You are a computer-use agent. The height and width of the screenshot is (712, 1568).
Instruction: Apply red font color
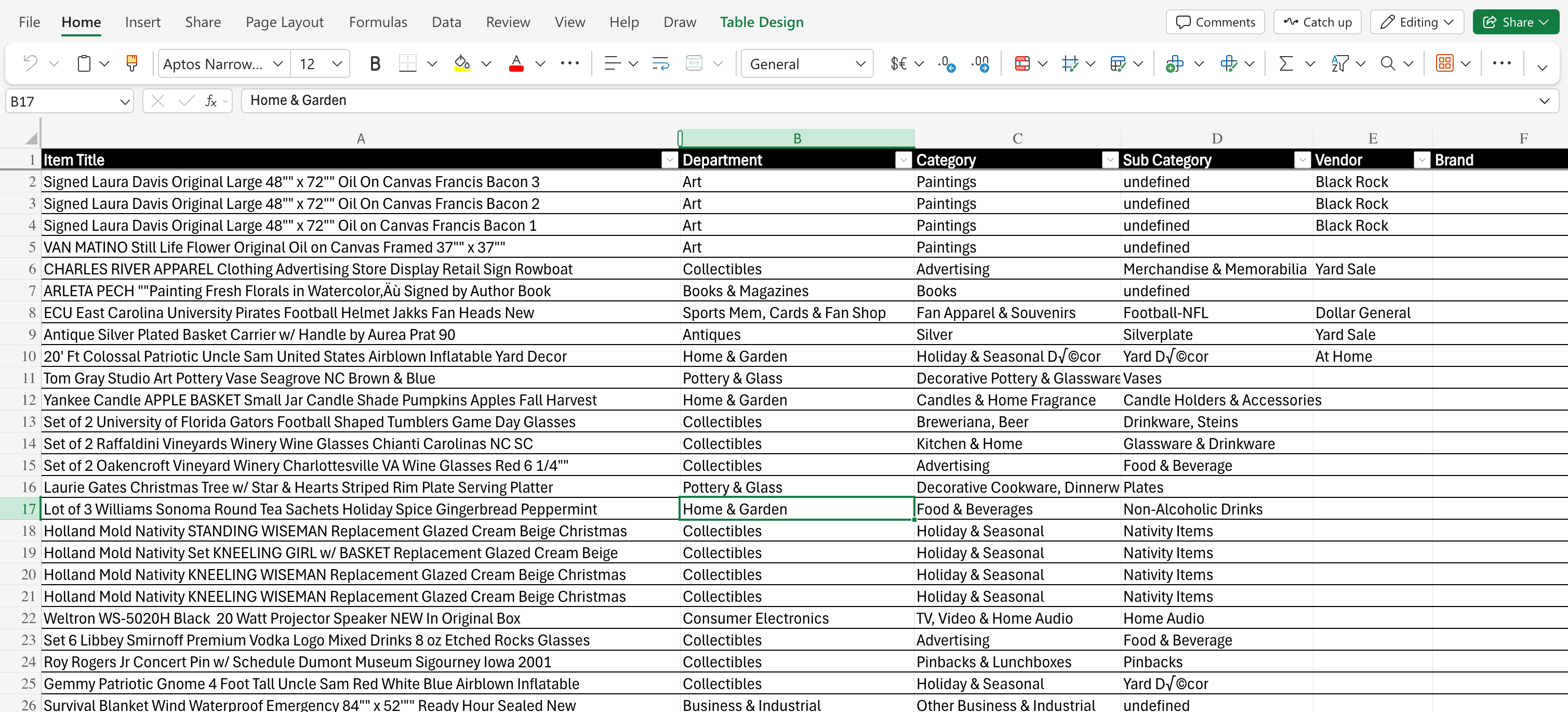tap(516, 63)
